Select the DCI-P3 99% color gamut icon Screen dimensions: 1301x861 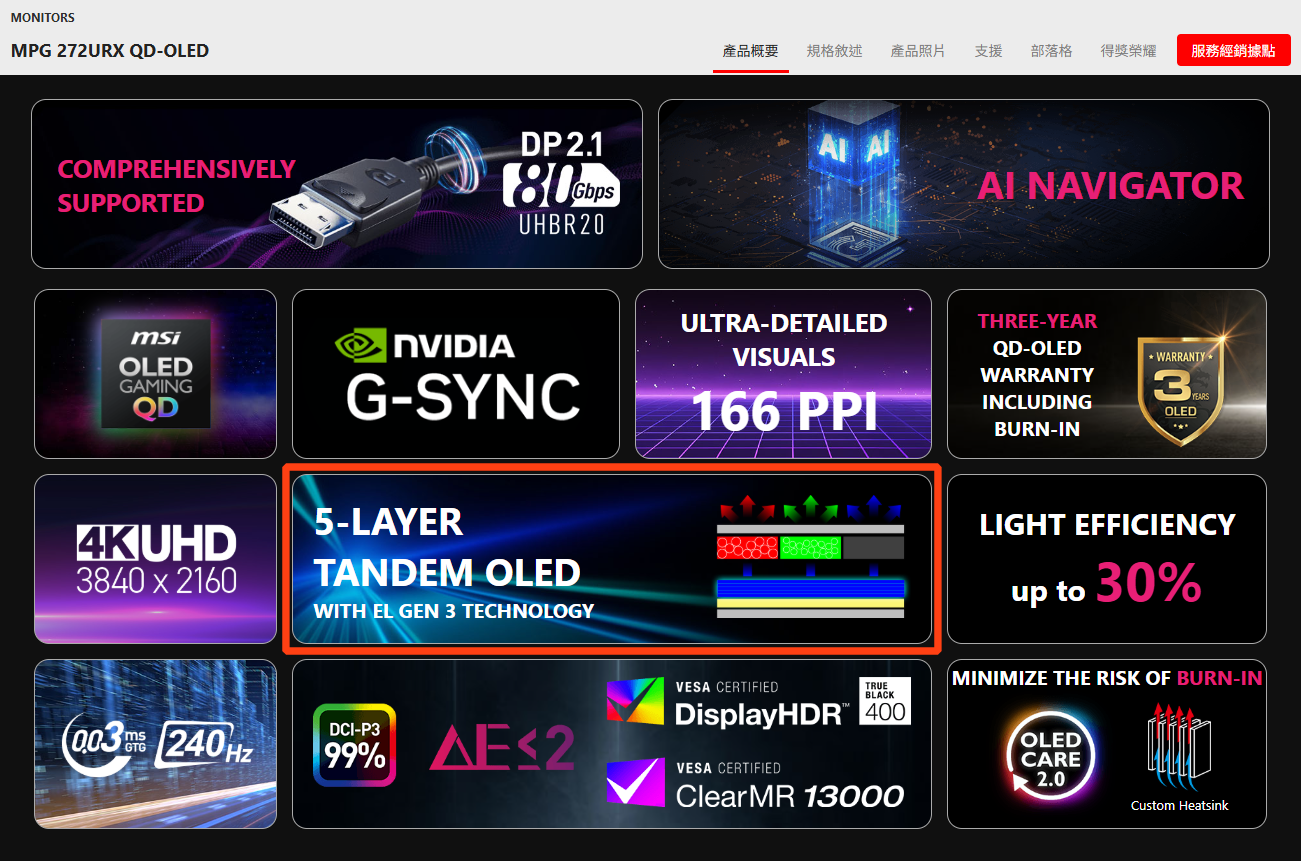pyautogui.click(x=354, y=744)
